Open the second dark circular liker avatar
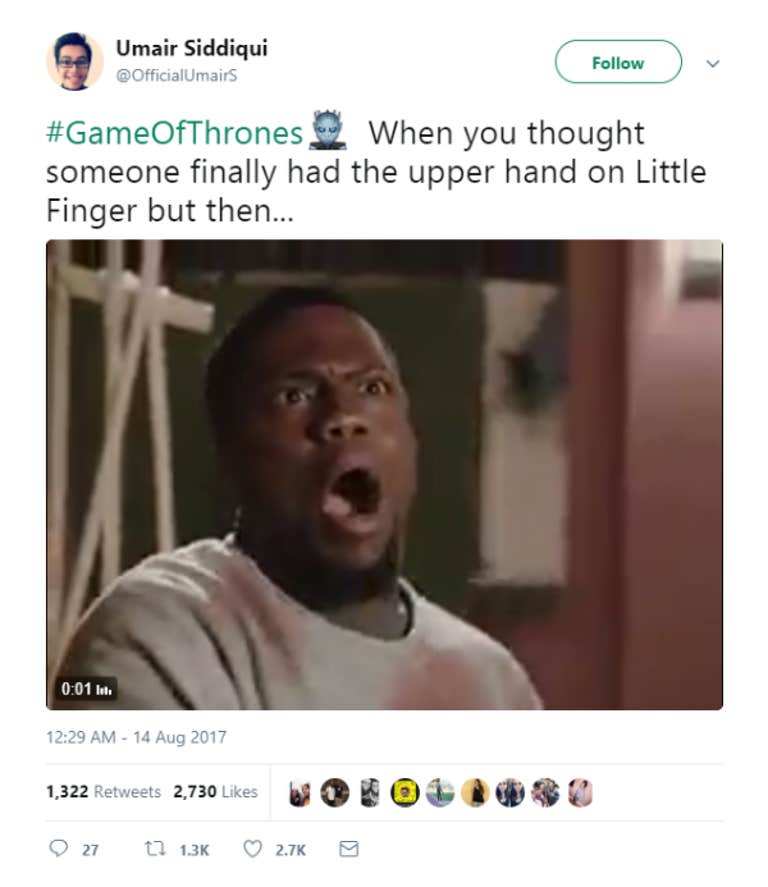This screenshot has width=768, height=887. coord(335,793)
